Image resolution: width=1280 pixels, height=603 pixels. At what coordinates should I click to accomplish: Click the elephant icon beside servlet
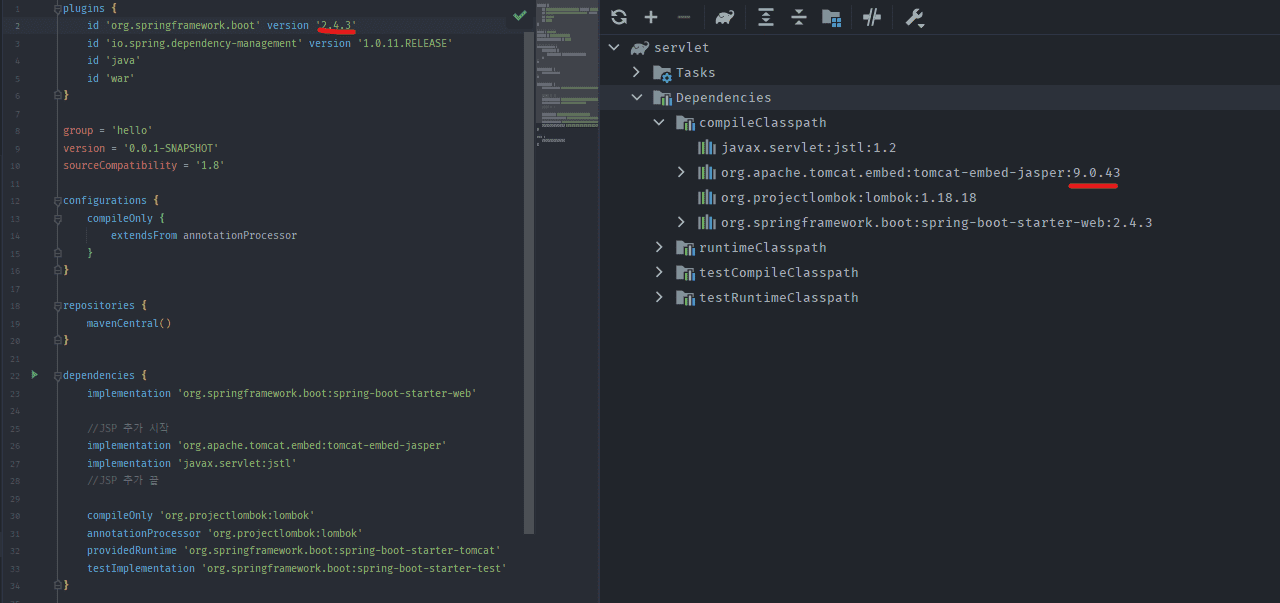tap(639, 48)
